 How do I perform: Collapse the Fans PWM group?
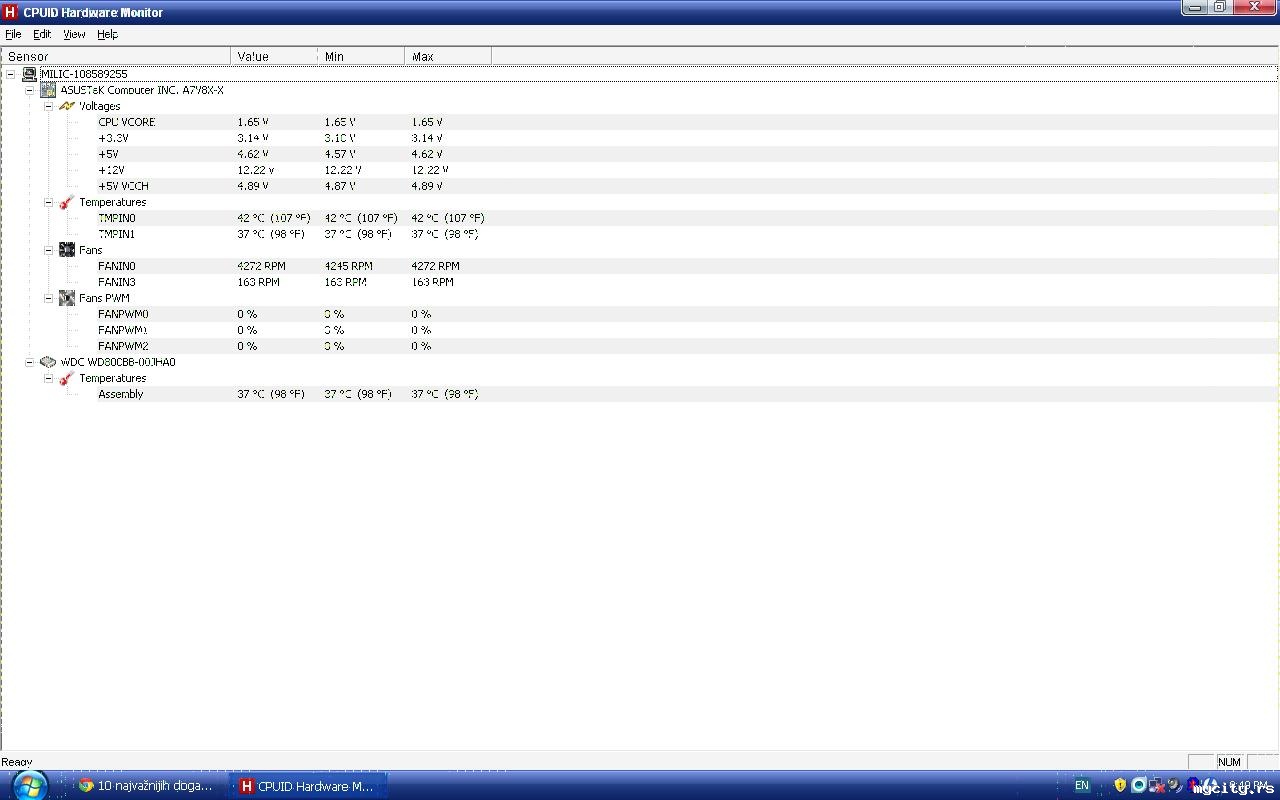tap(48, 298)
